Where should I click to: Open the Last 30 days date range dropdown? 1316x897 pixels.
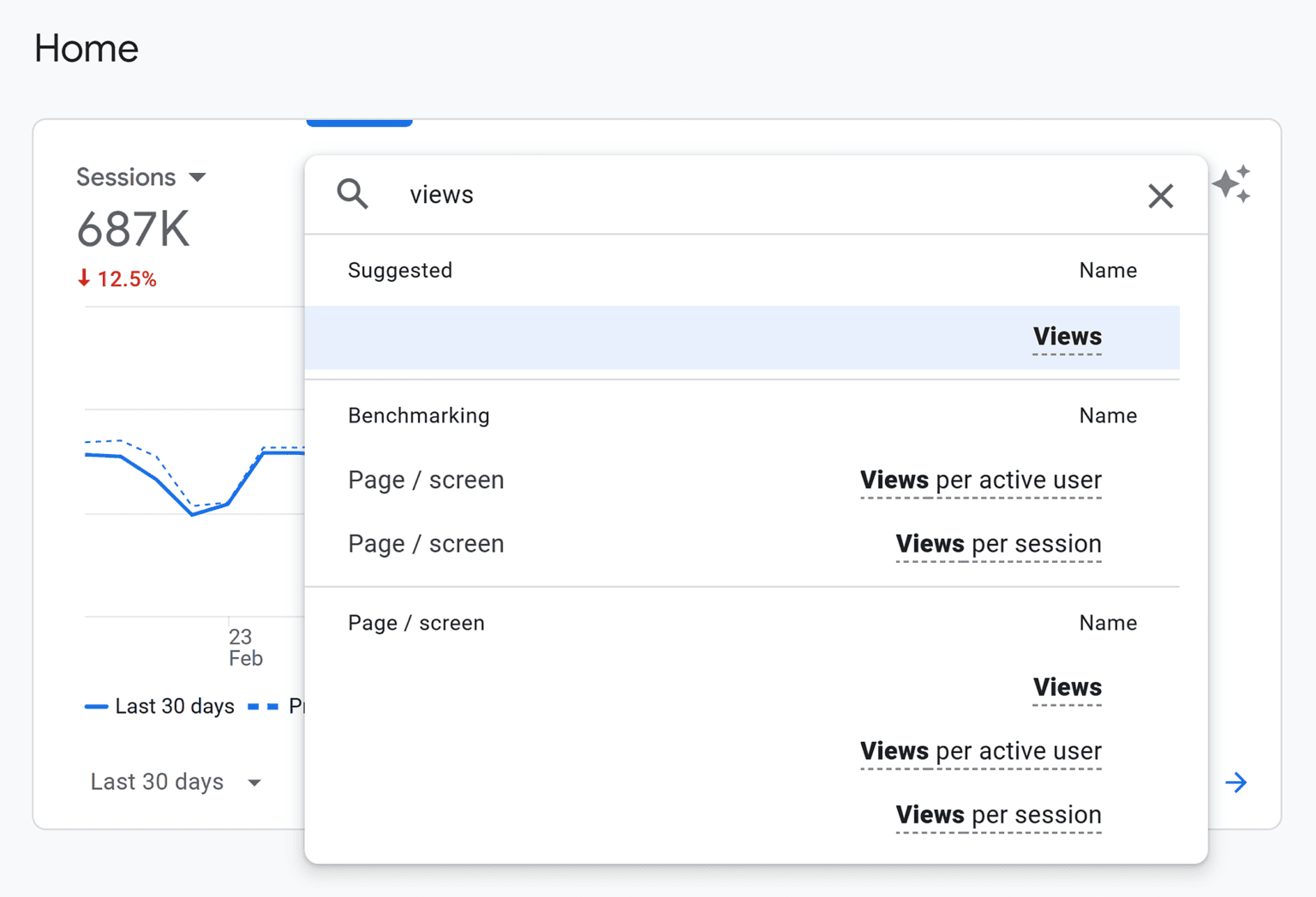pos(176,781)
